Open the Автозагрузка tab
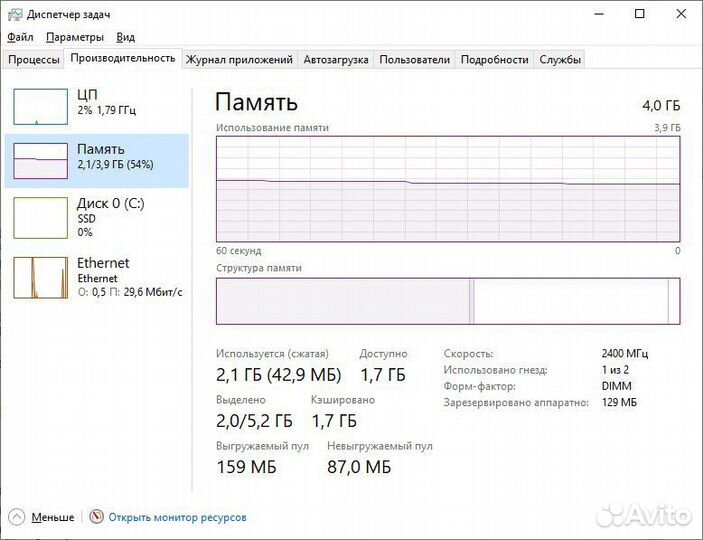 336,60
